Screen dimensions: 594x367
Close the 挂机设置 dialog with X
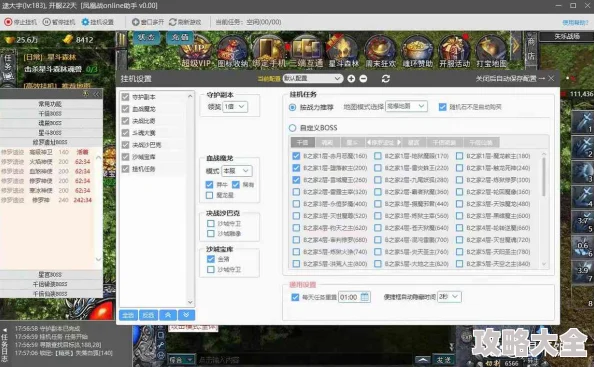tap(551, 78)
